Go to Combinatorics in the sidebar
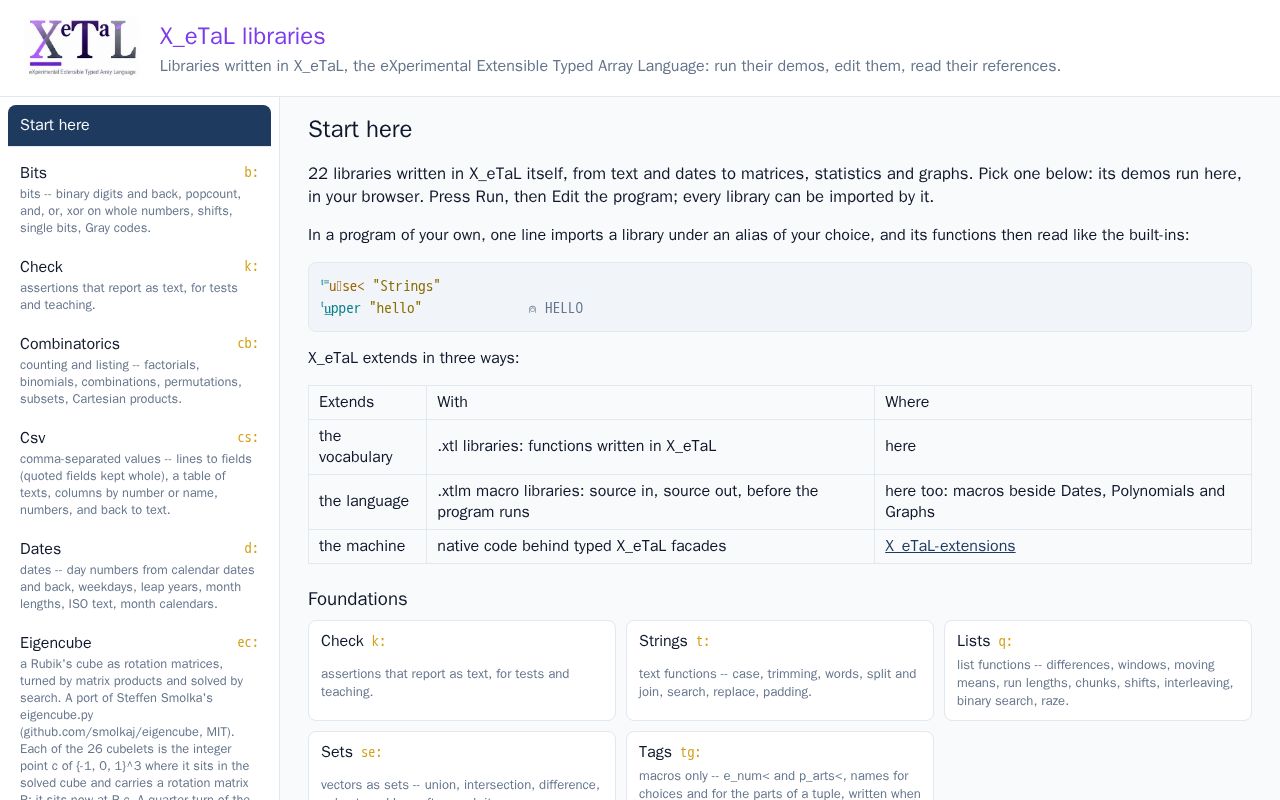Viewport: 1280px width, 800px height. [x=139, y=370]
